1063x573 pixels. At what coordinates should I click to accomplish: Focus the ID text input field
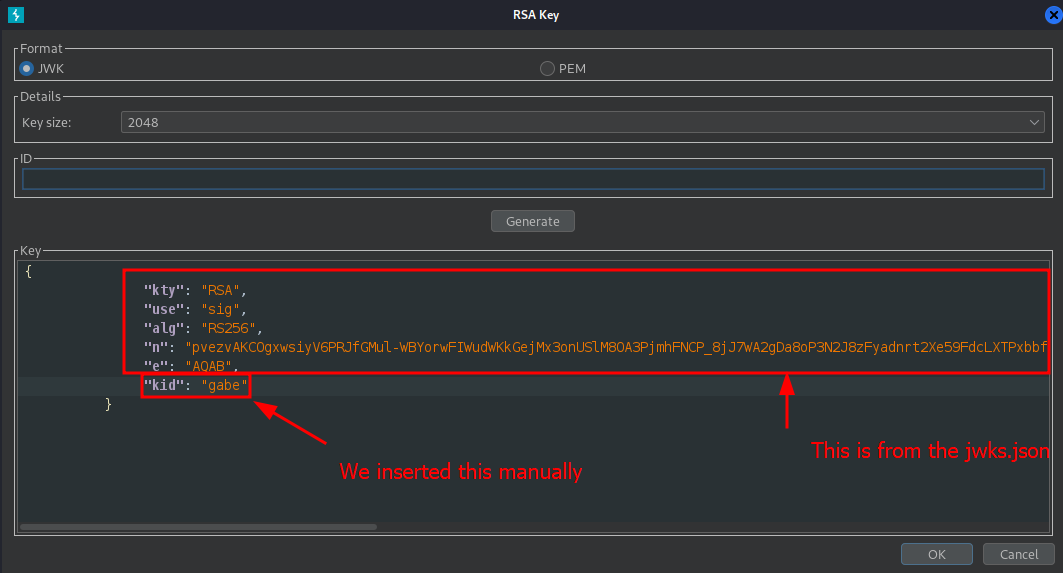pos(533,179)
